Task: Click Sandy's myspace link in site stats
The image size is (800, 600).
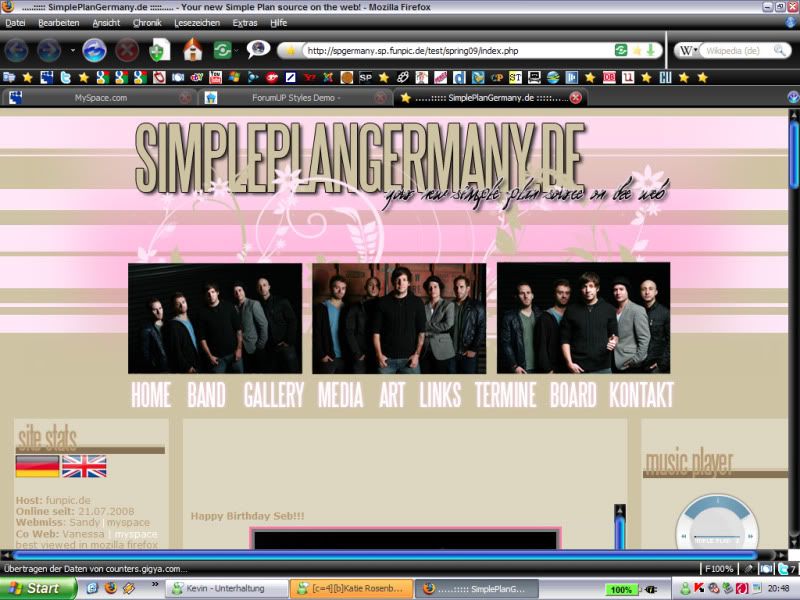Action: coord(128,522)
